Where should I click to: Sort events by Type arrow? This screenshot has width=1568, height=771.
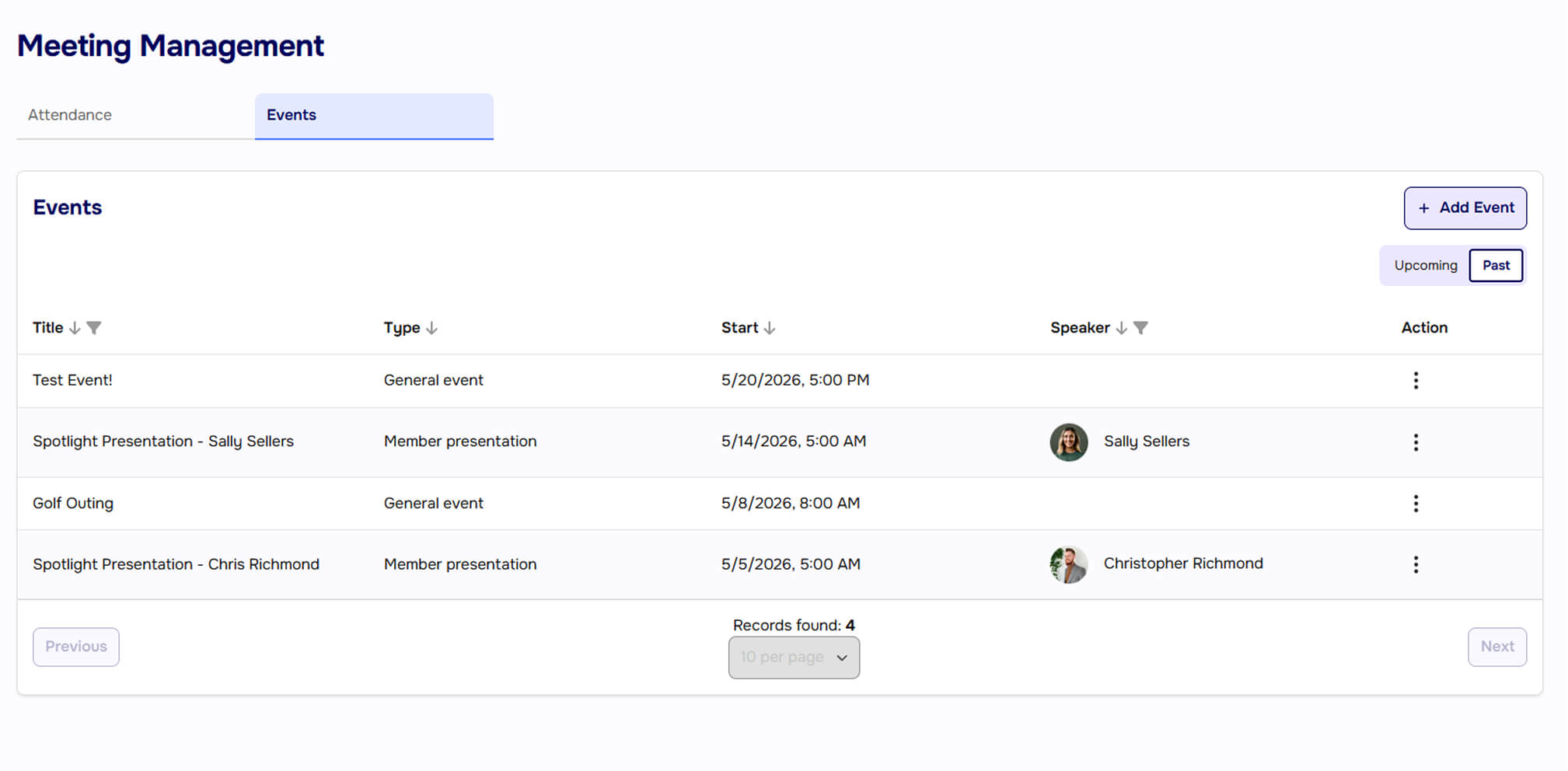[431, 328]
